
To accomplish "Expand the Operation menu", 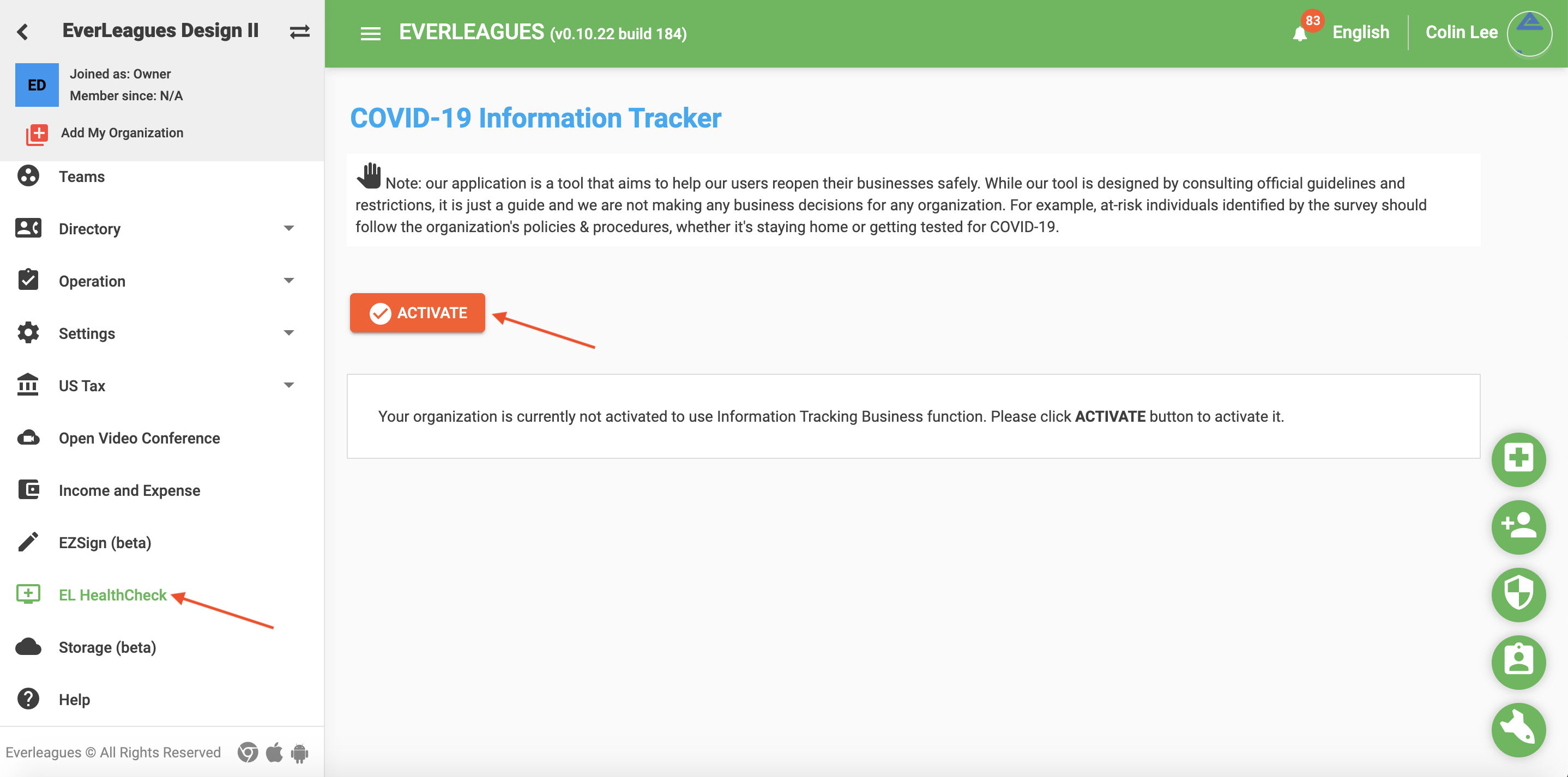I will coord(288,281).
